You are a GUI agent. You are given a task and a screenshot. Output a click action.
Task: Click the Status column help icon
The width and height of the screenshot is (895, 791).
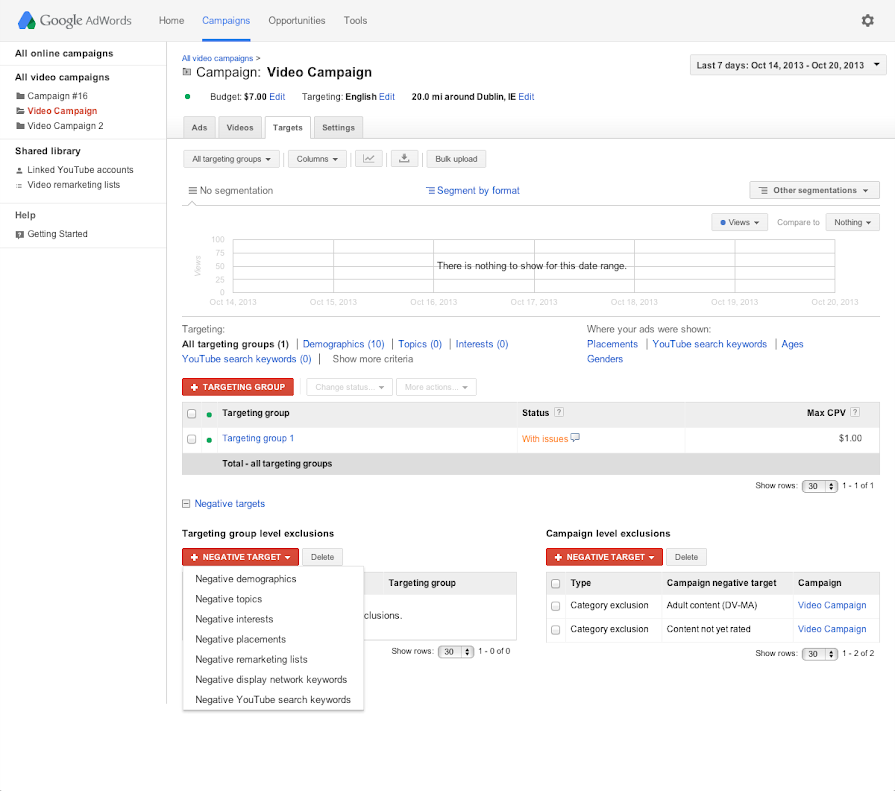pos(559,412)
